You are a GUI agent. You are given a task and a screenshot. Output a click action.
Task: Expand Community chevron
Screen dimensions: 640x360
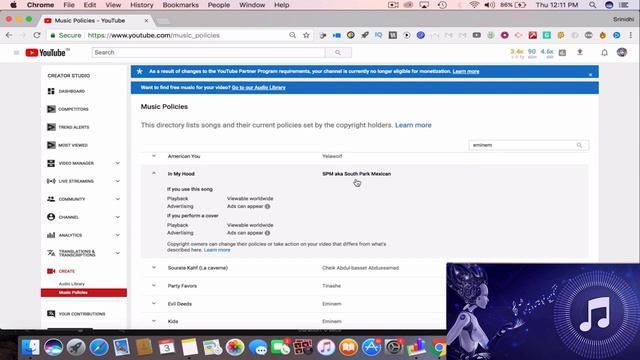pos(118,199)
